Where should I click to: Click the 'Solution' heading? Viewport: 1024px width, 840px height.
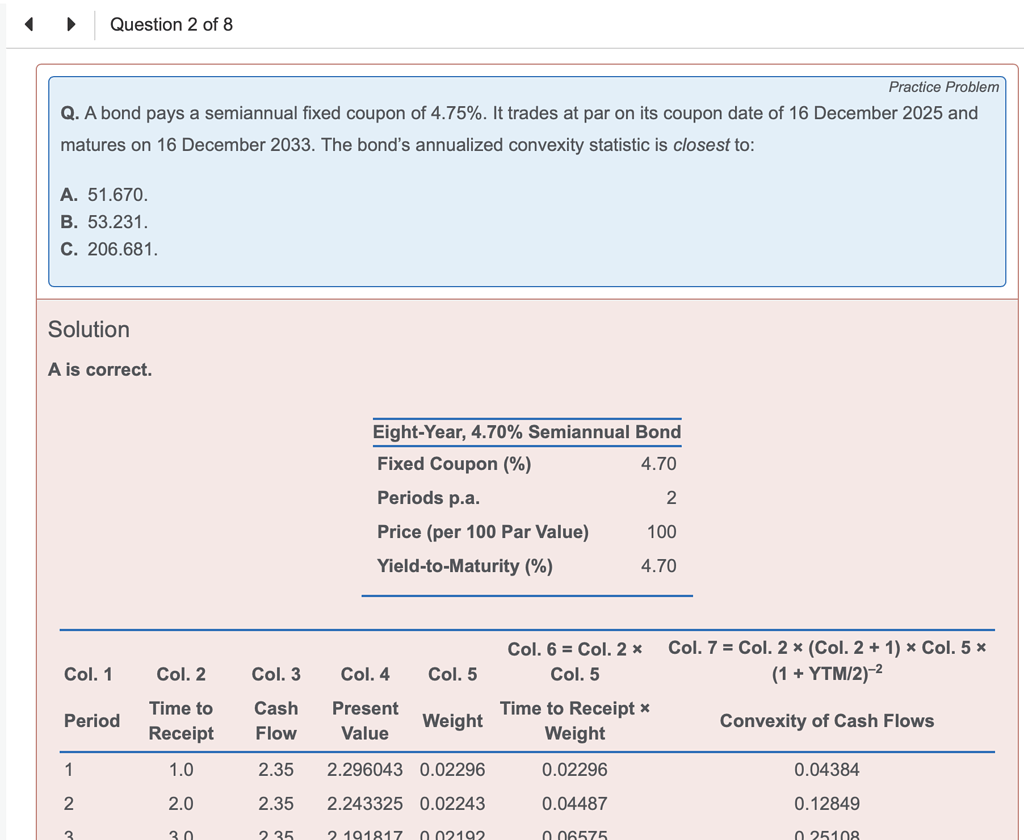[x=88, y=329]
